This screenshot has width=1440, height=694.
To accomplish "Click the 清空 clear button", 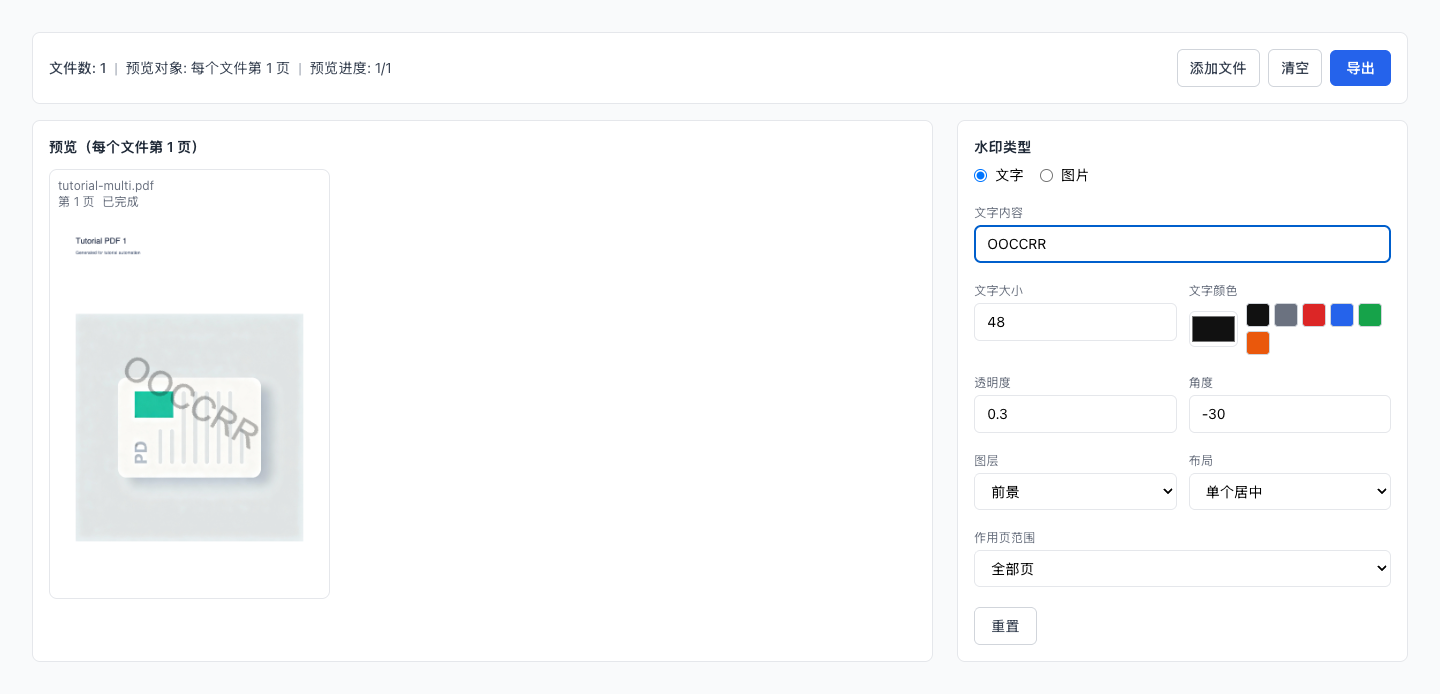I will tap(1294, 68).
